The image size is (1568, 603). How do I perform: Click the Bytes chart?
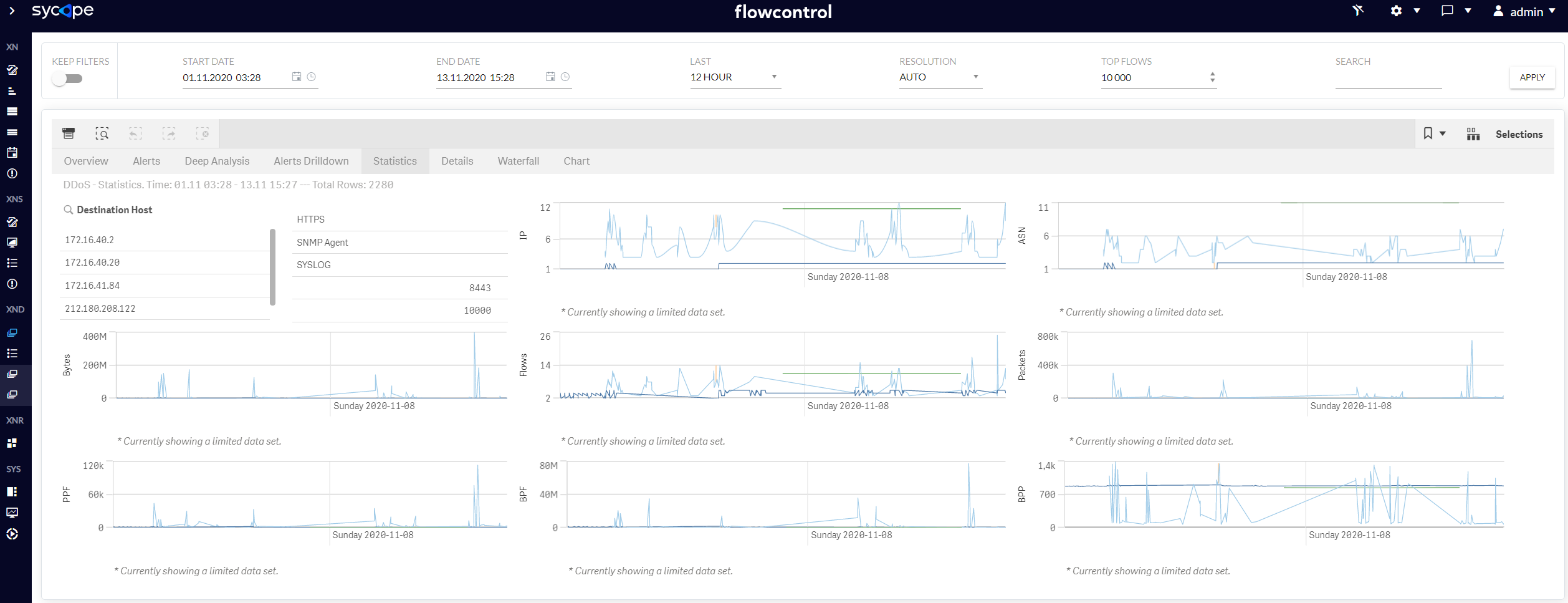(312, 365)
